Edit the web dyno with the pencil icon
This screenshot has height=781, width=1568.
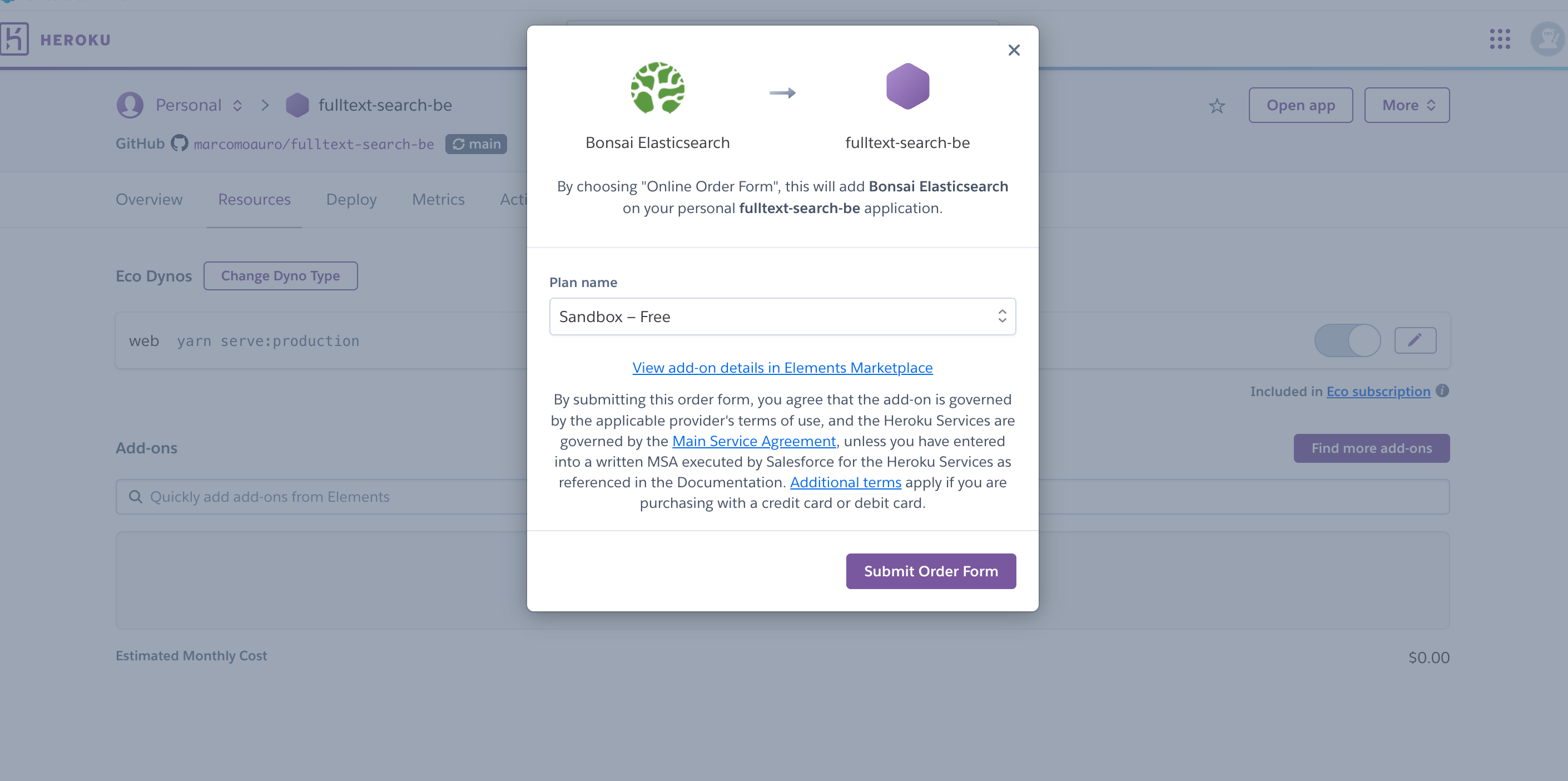click(x=1415, y=340)
